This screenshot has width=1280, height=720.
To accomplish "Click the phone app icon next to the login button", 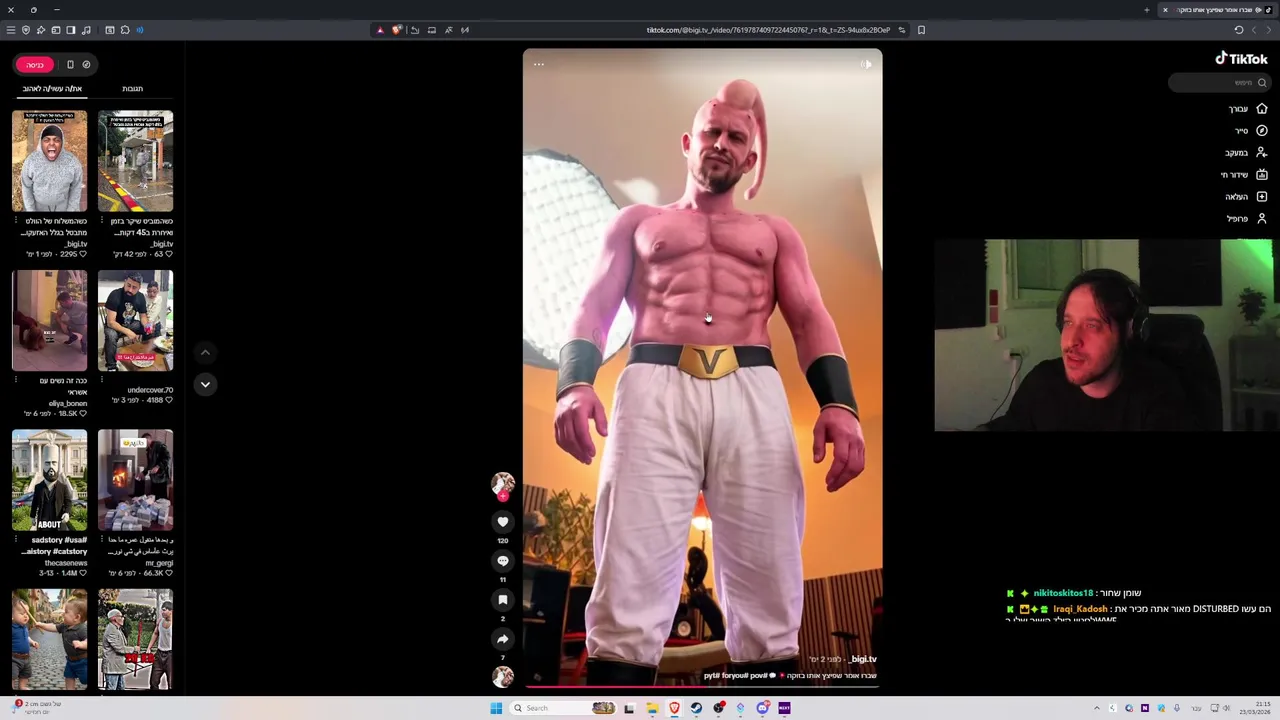I will 70,64.
